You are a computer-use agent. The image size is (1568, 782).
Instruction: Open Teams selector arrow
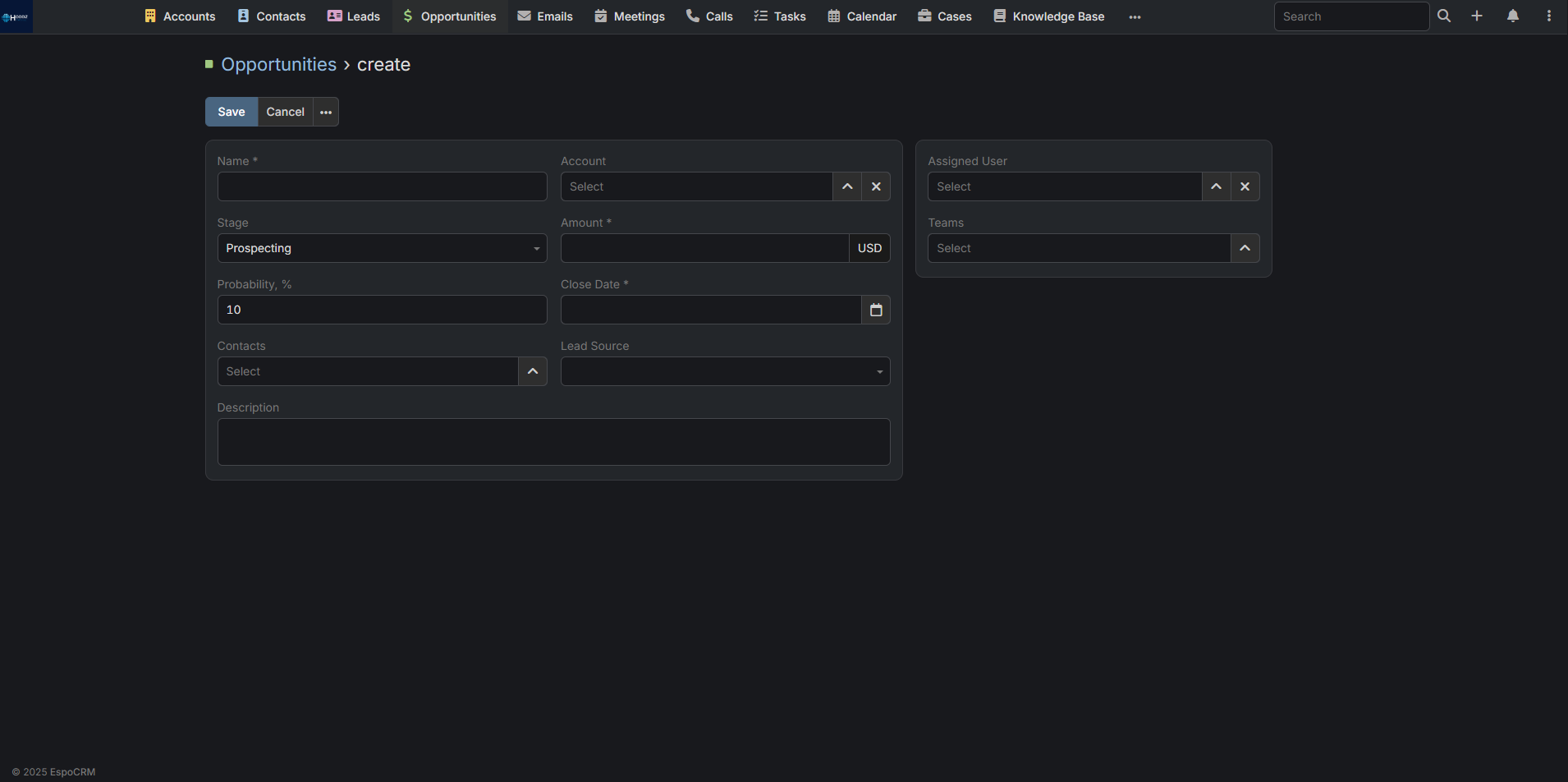click(1245, 248)
